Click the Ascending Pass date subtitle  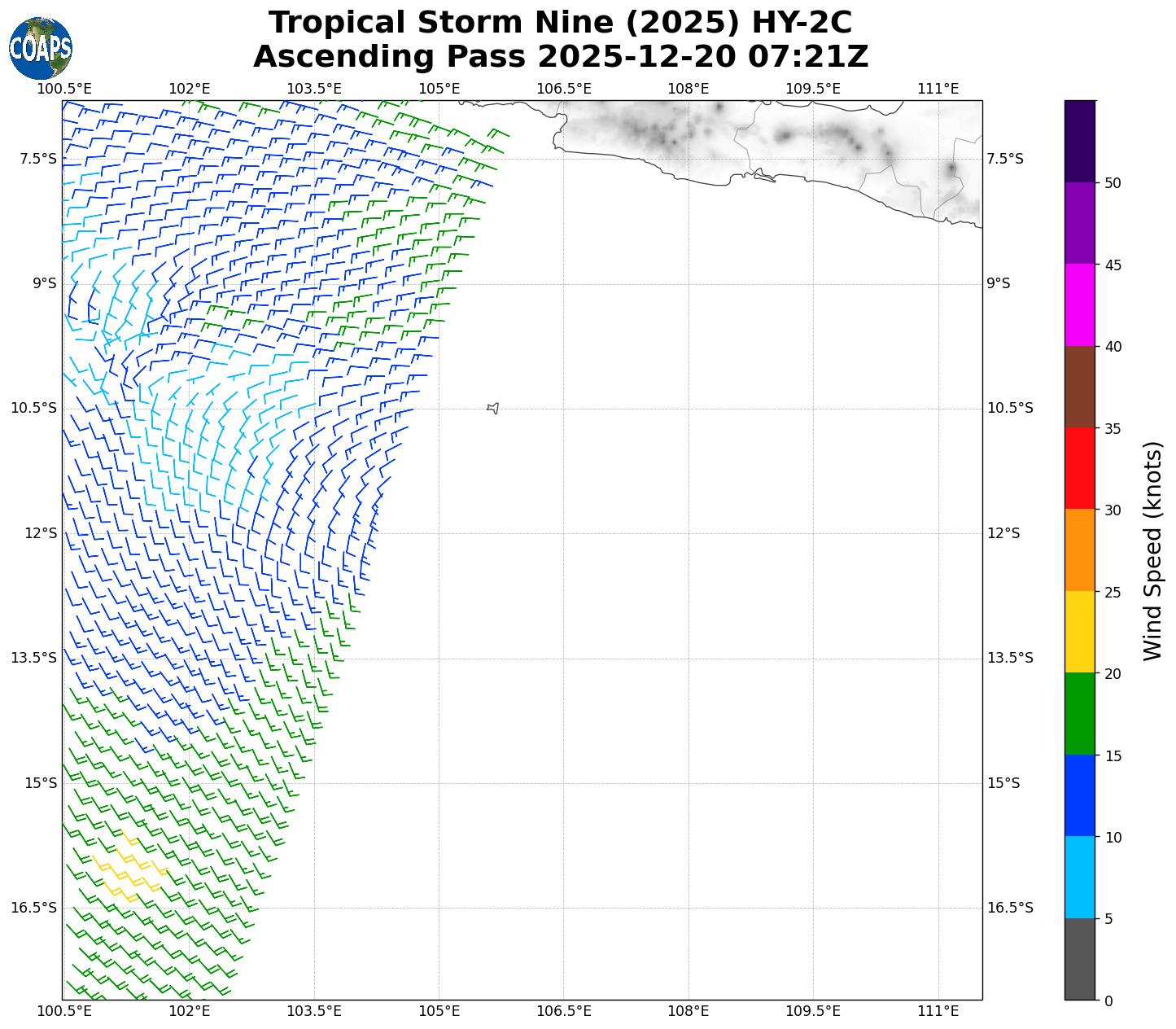click(560, 57)
